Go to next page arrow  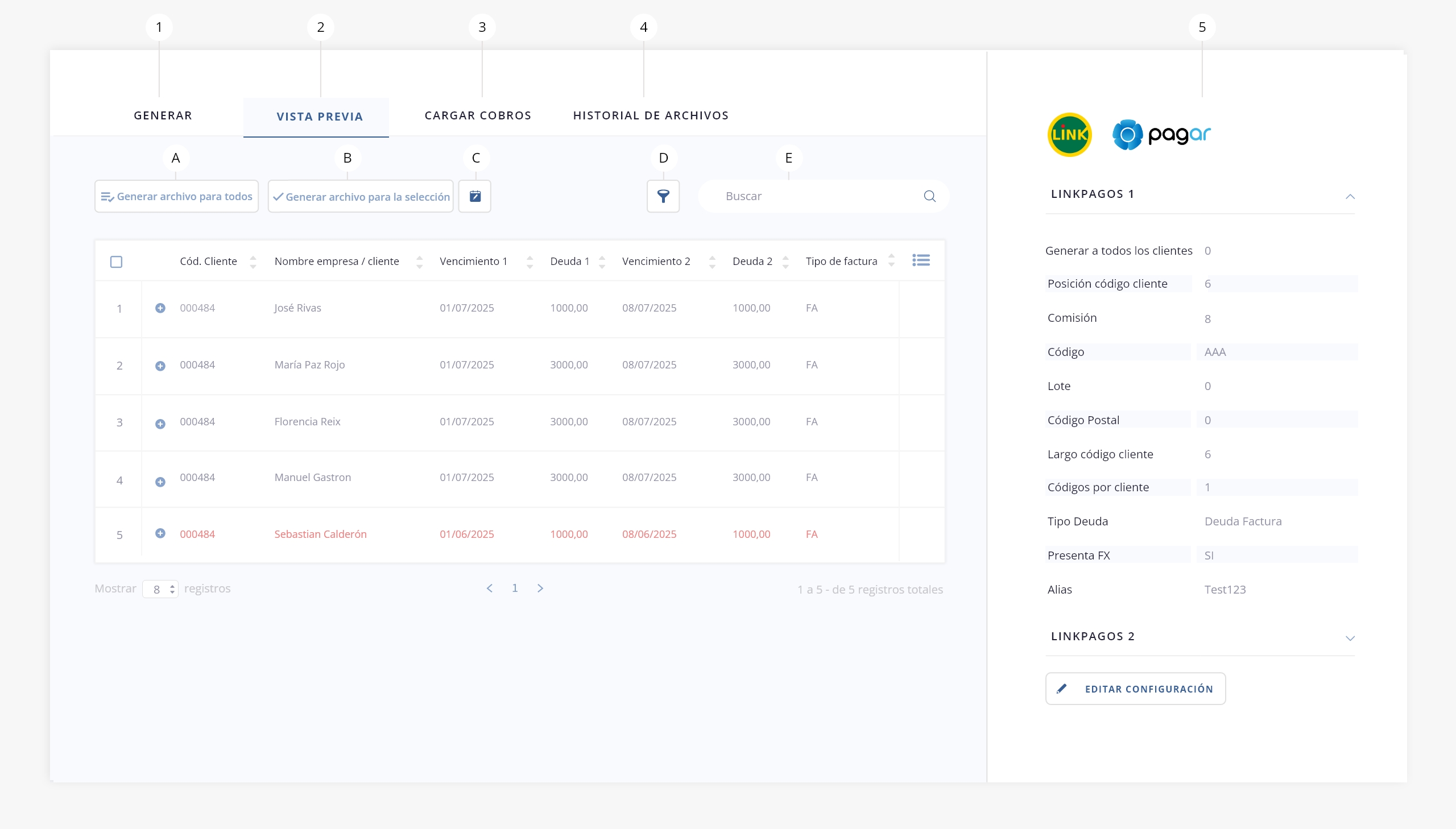(x=540, y=588)
